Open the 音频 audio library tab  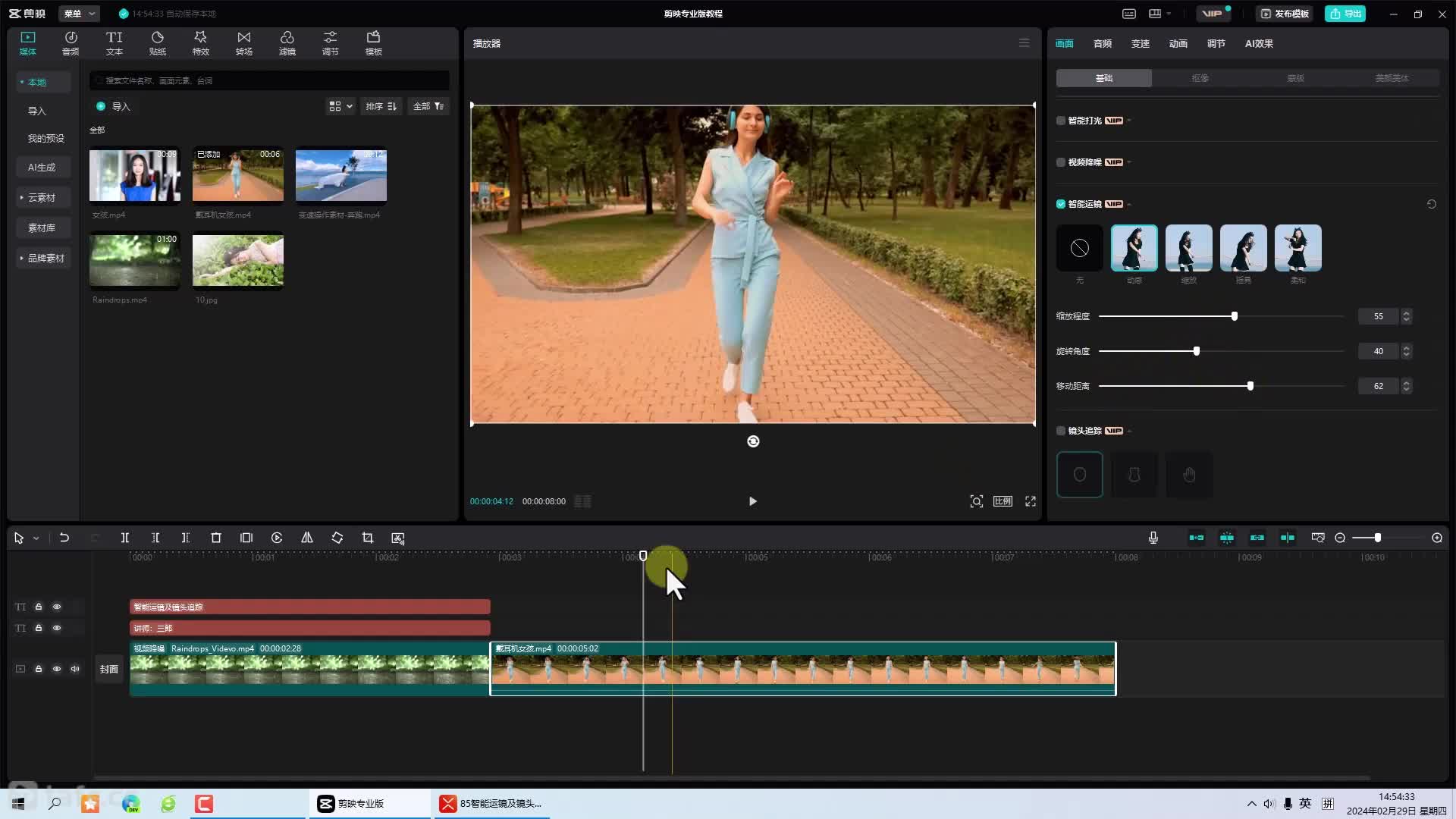[x=71, y=43]
